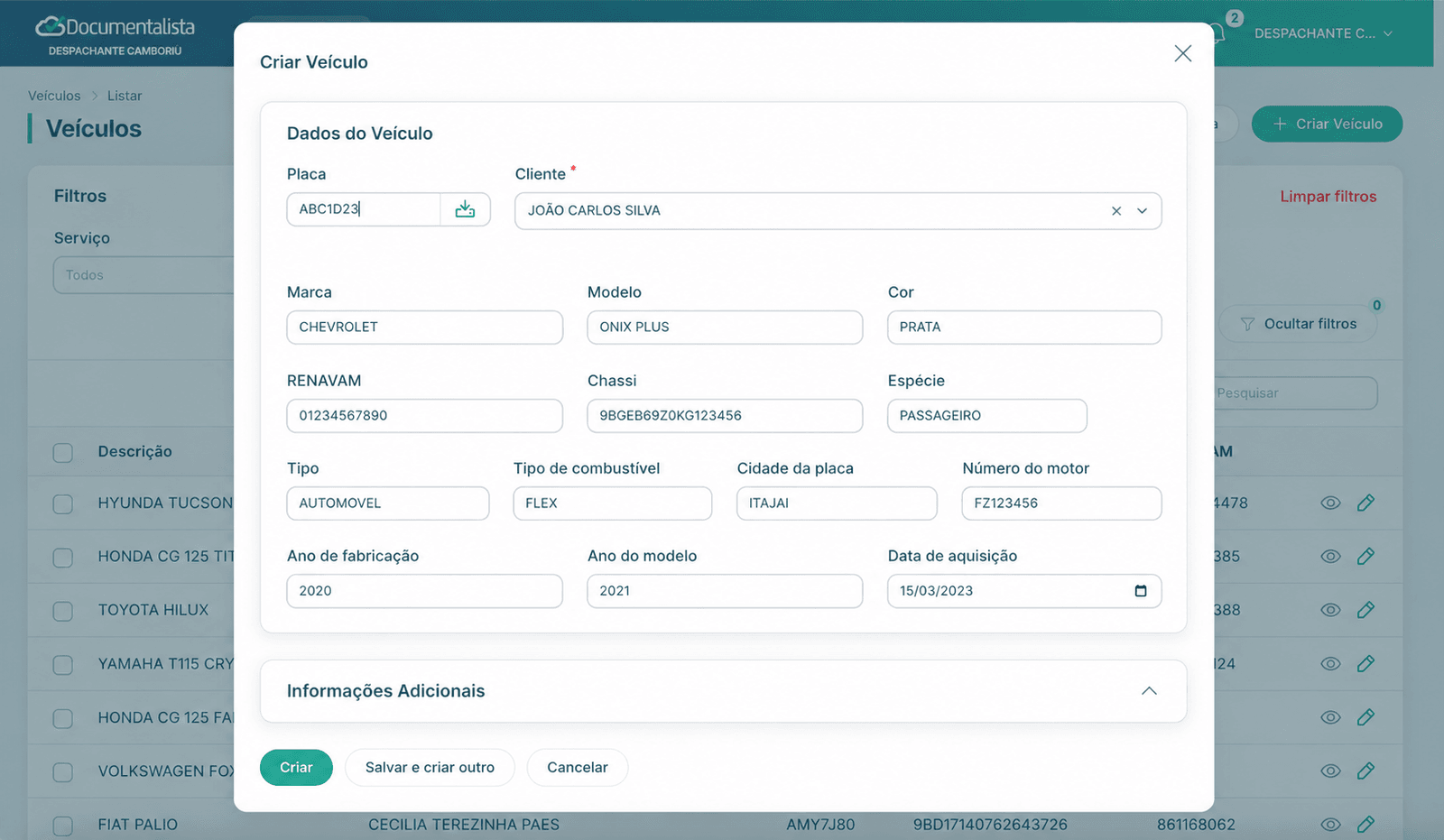The height and width of the screenshot is (840, 1444).
Task: Open the Cliente dropdown arrow
Action: [1143, 211]
